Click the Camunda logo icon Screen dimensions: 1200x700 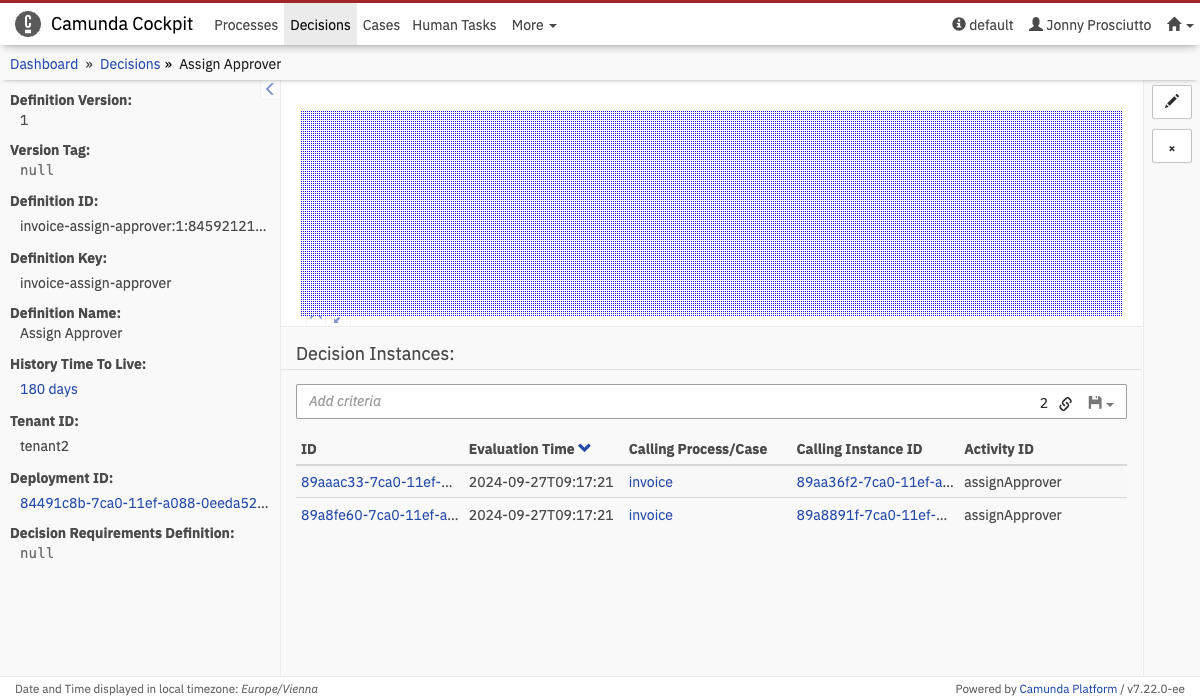(x=28, y=24)
